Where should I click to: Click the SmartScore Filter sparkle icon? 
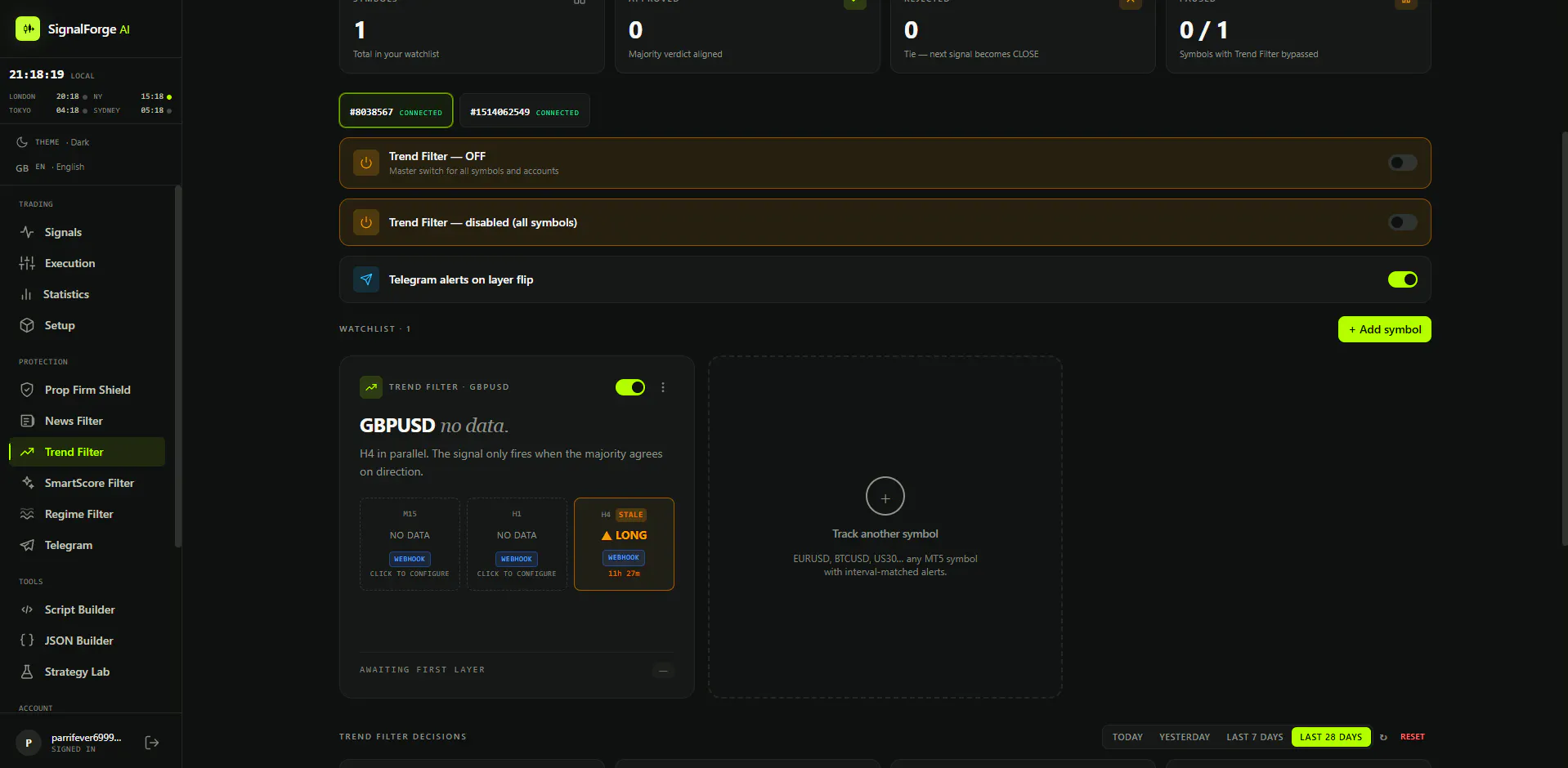[27, 483]
